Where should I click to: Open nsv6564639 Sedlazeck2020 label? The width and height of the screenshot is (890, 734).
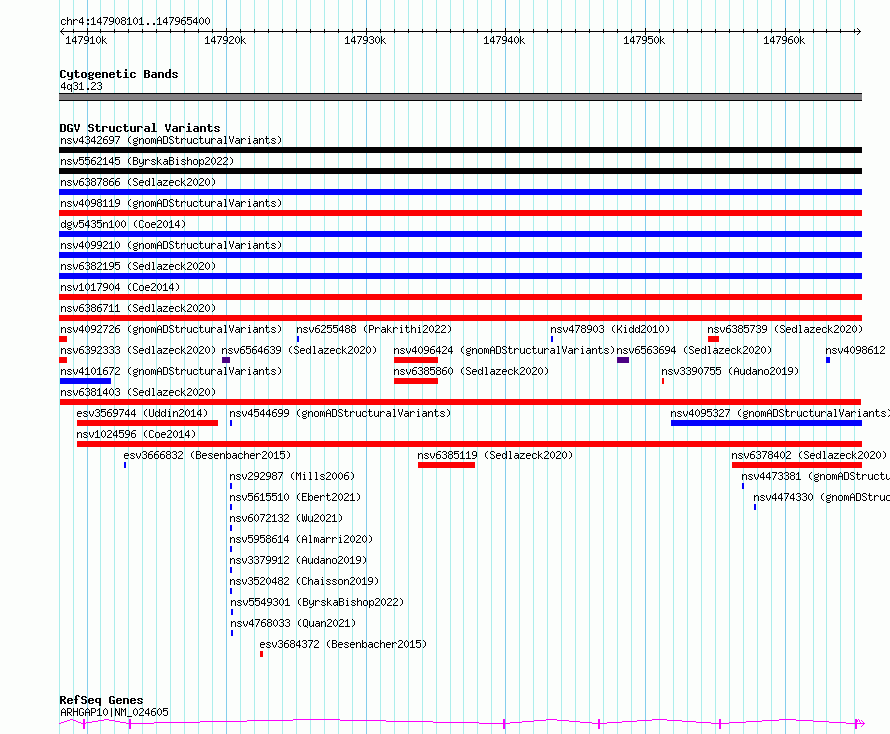(x=299, y=350)
